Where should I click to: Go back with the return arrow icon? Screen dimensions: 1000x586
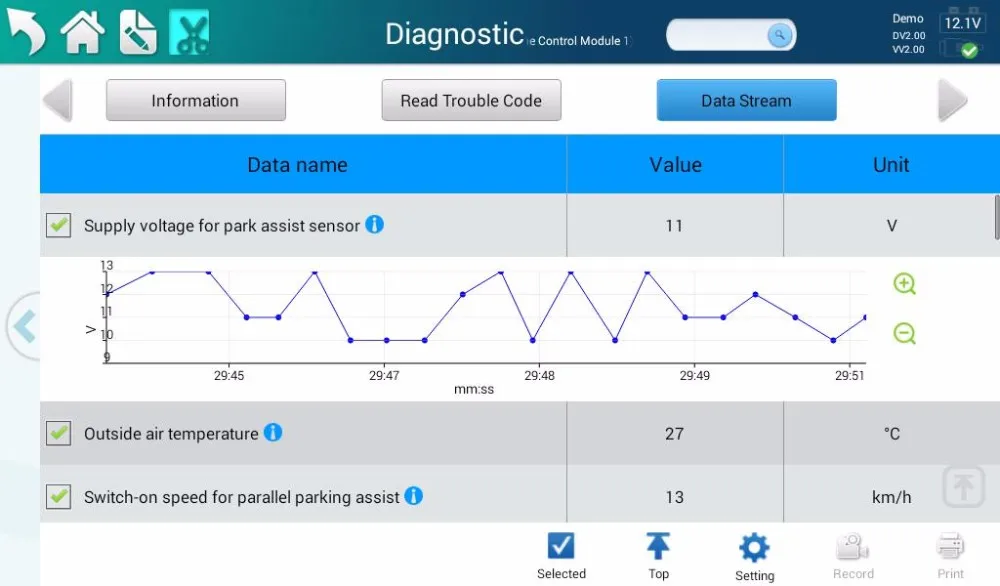[26, 32]
